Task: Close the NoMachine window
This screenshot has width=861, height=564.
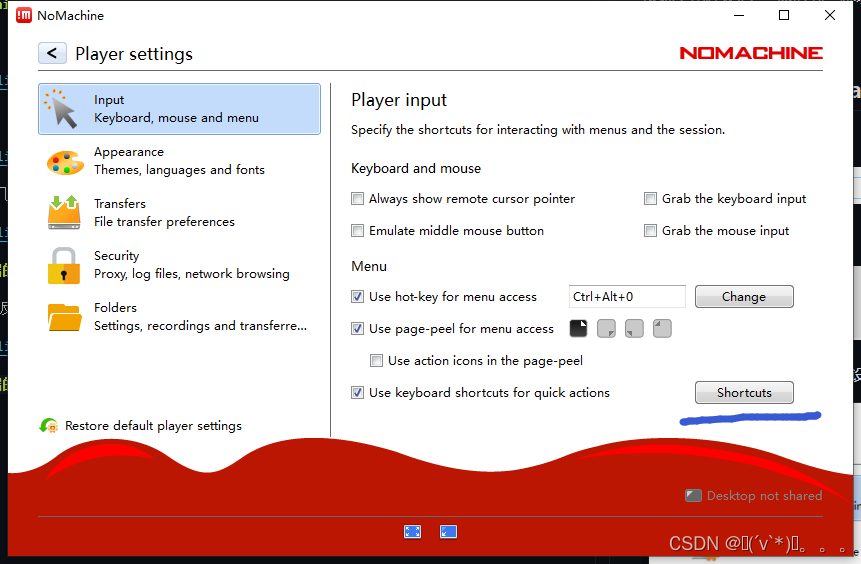Action: (830, 15)
